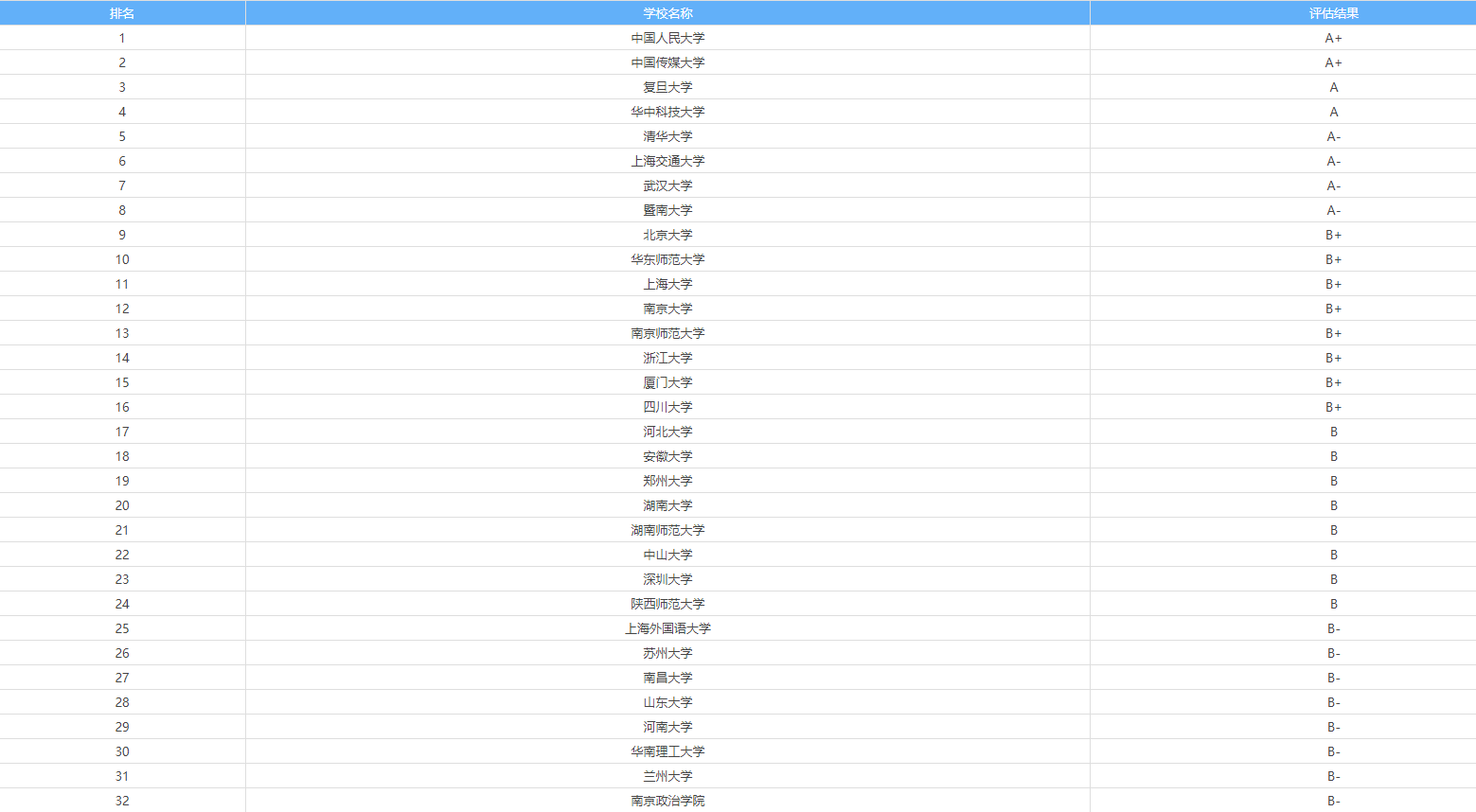Click the B- result for 南京政治学院
The image size is (1476, 812).
(x=1333, y=801)
